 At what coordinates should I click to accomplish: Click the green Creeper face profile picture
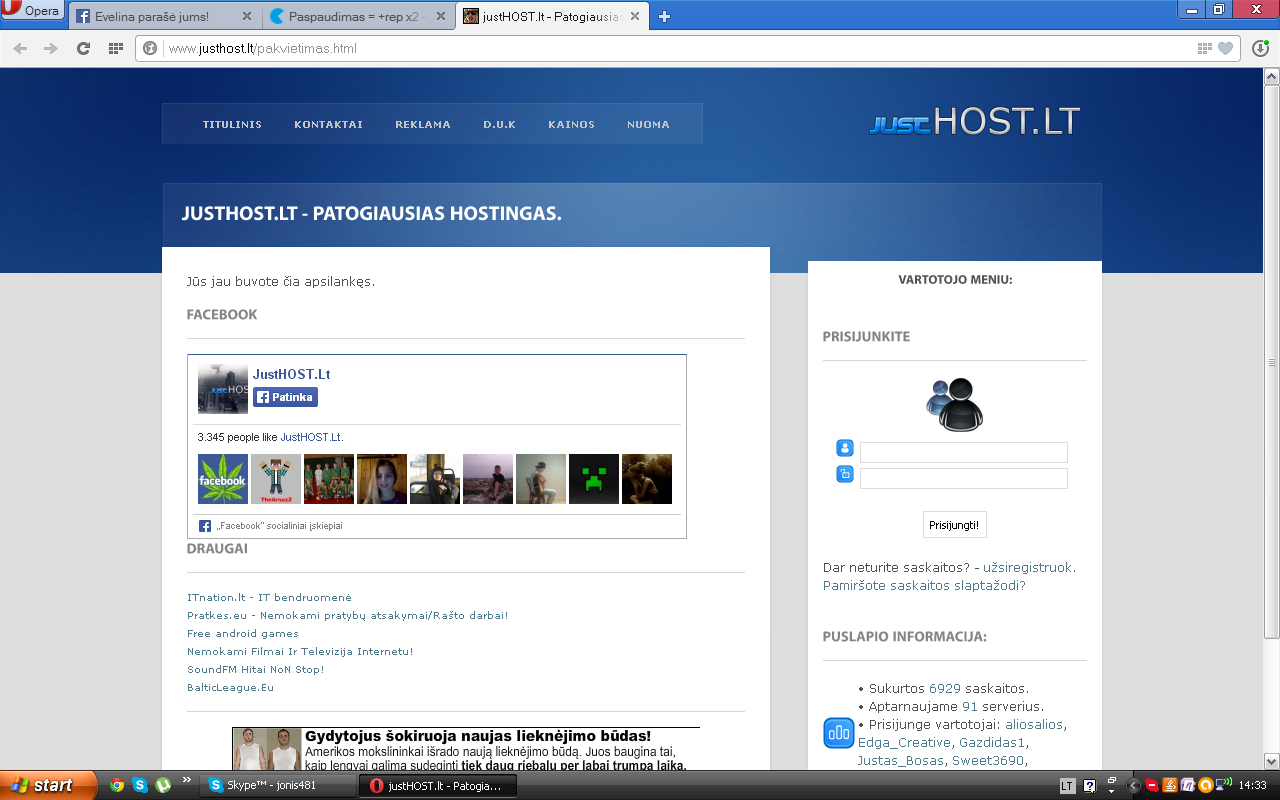tap(594, 479)
